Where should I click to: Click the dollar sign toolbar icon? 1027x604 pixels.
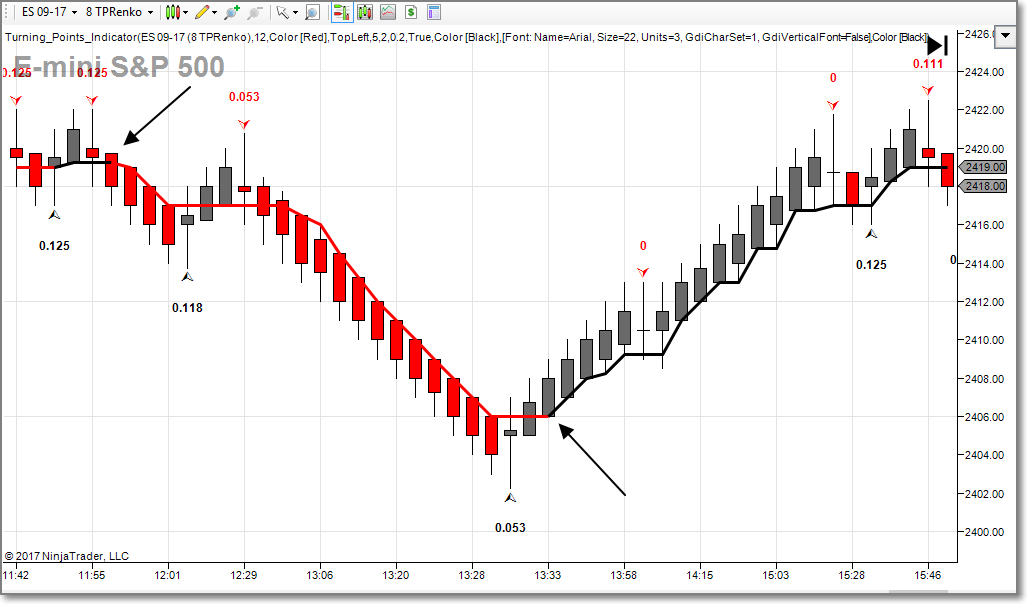(x=410, y=12)
